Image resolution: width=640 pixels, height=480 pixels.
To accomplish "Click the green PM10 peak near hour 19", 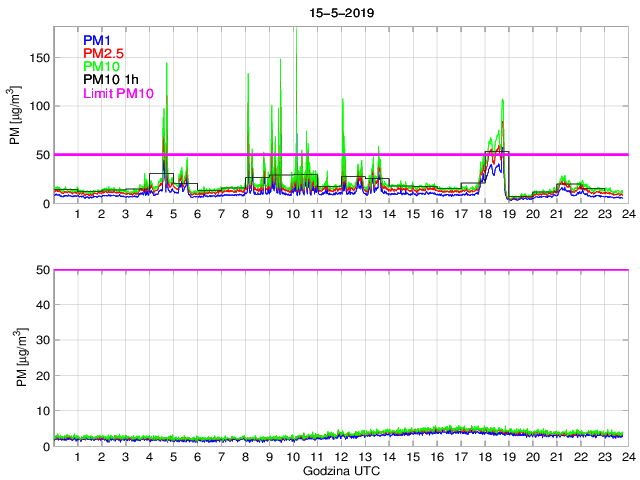I will coord(502,100).
